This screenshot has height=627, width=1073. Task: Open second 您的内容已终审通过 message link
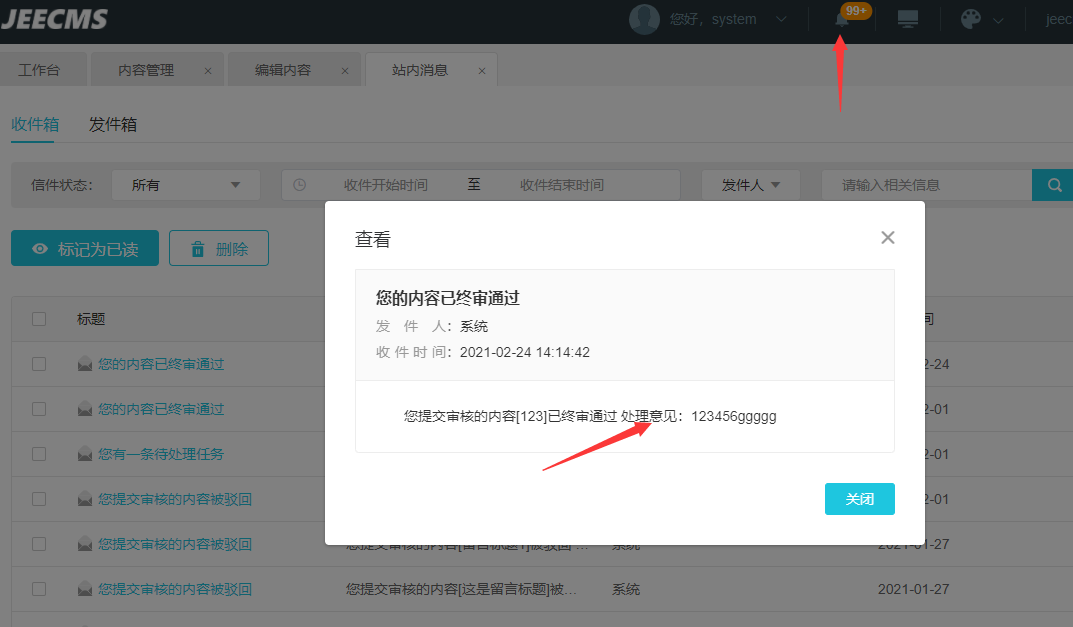pyautogui.click(x=161, y=409)
